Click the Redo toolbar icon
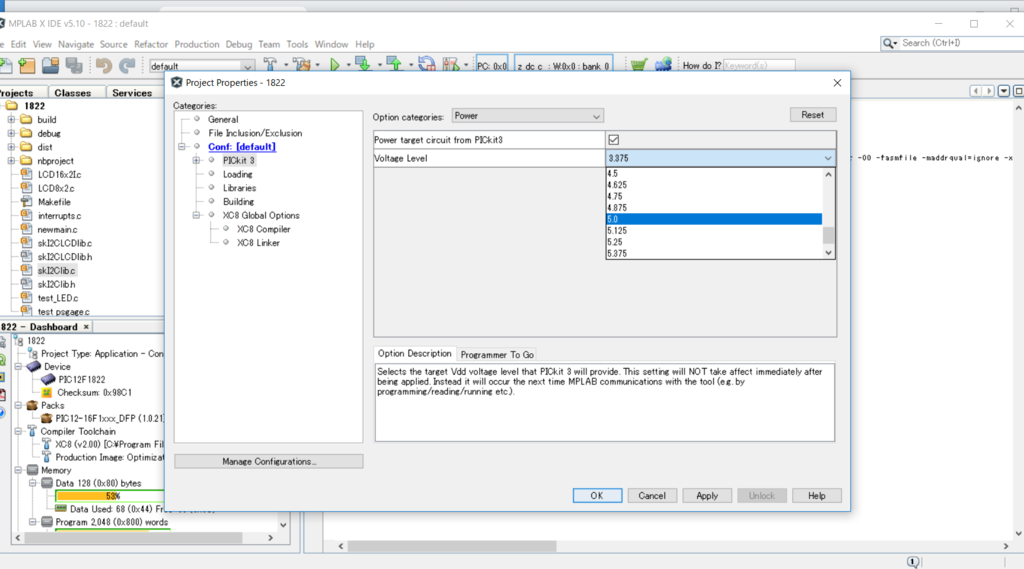Screen dimensions: 1024x569 point(127,65)
